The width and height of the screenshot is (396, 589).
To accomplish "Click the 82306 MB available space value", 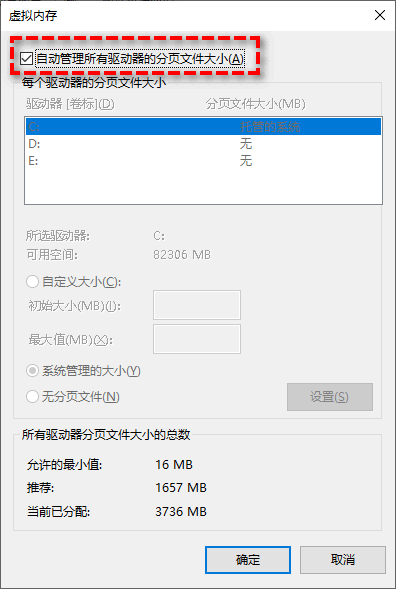I will coord(182,255).
